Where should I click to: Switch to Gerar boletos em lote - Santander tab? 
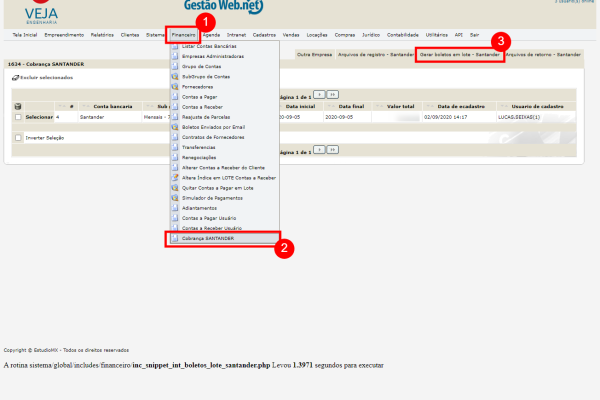coord(459,55)
